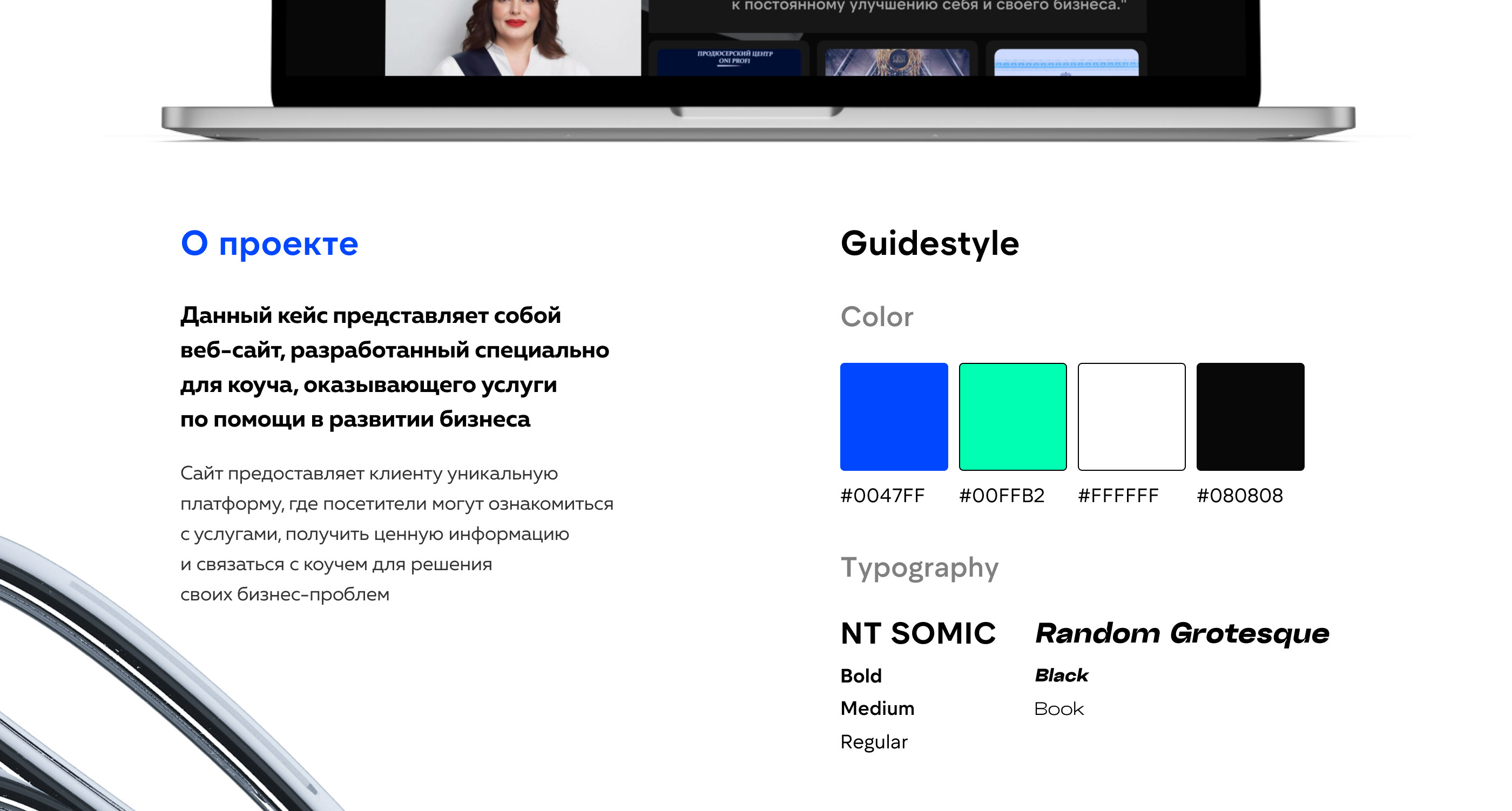
Task: Click the 'О проекте' blue heading
Action: pos(269,244)
